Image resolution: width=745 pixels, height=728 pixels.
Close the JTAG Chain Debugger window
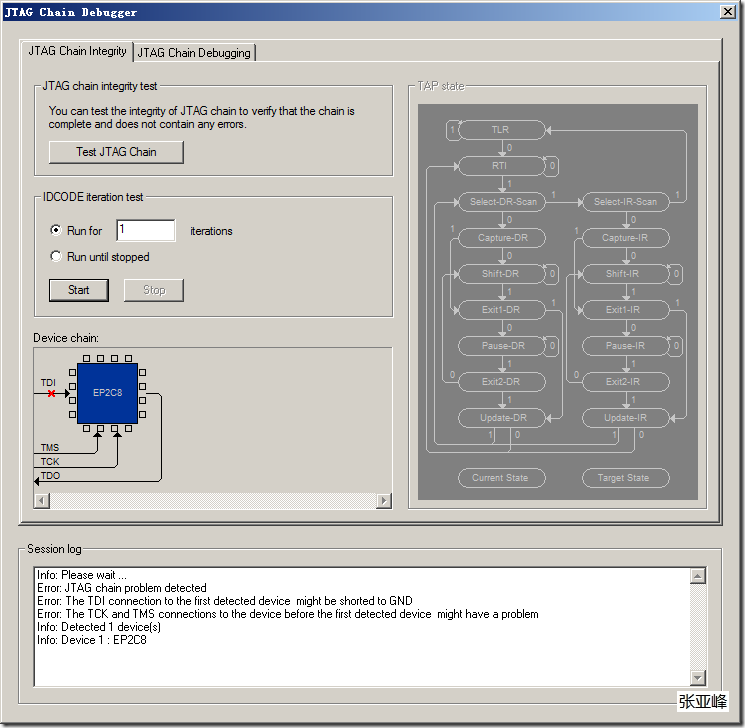727,12
